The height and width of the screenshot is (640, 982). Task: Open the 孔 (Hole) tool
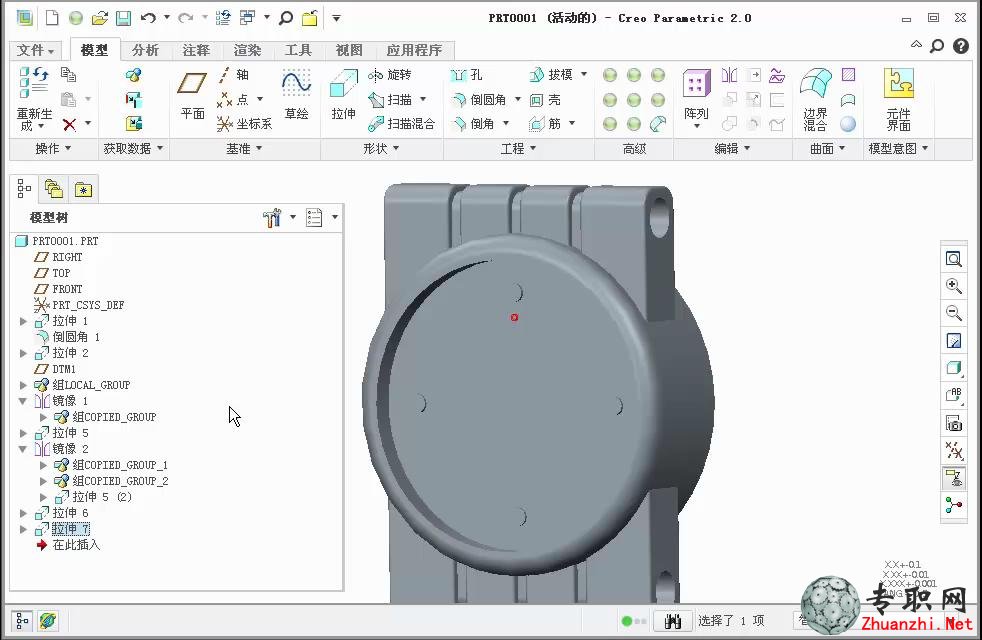coord(467,75)
